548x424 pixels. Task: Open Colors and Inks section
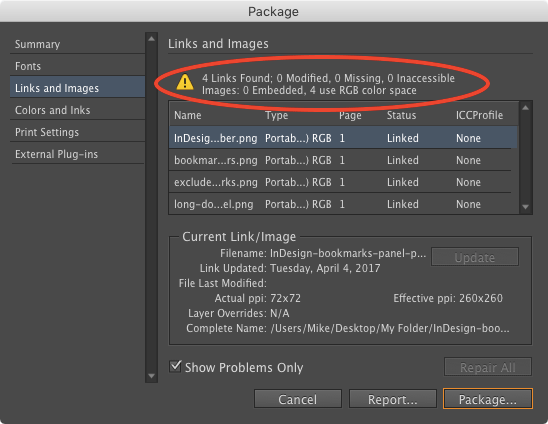click(77, 110)
